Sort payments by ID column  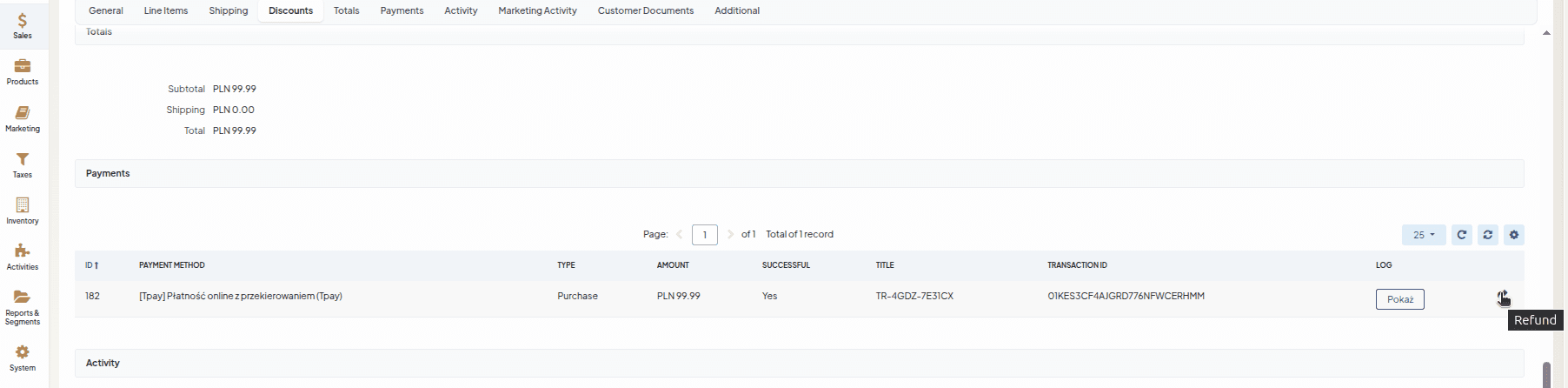[x=91, y=265]
